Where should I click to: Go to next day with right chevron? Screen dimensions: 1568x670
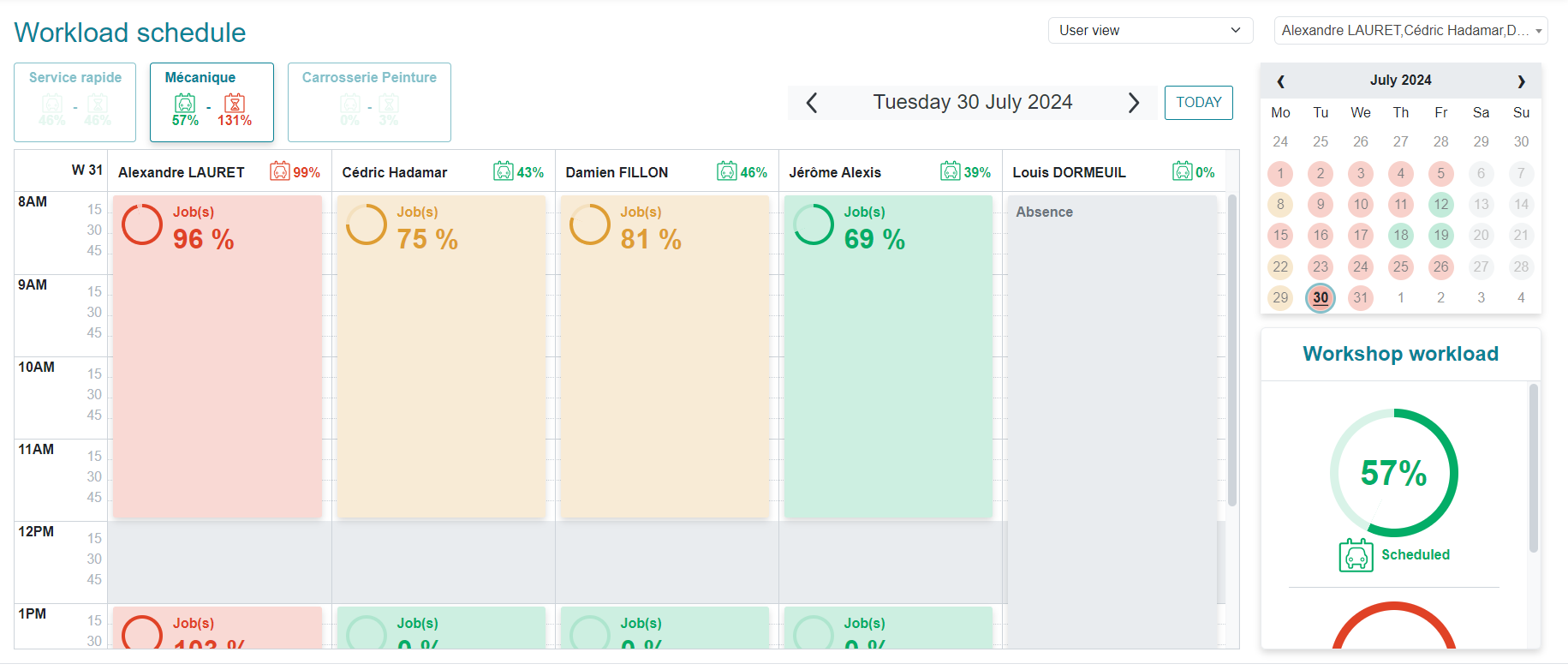pos(1134,103)
